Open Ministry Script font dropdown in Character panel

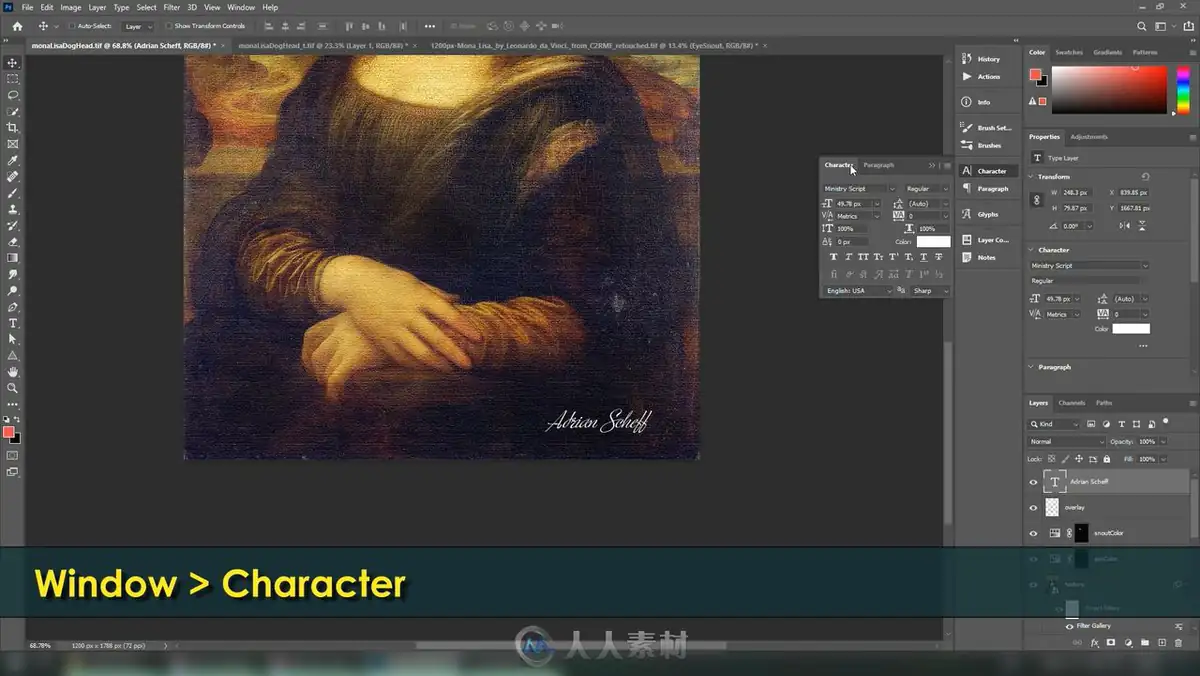pos(860,189)
